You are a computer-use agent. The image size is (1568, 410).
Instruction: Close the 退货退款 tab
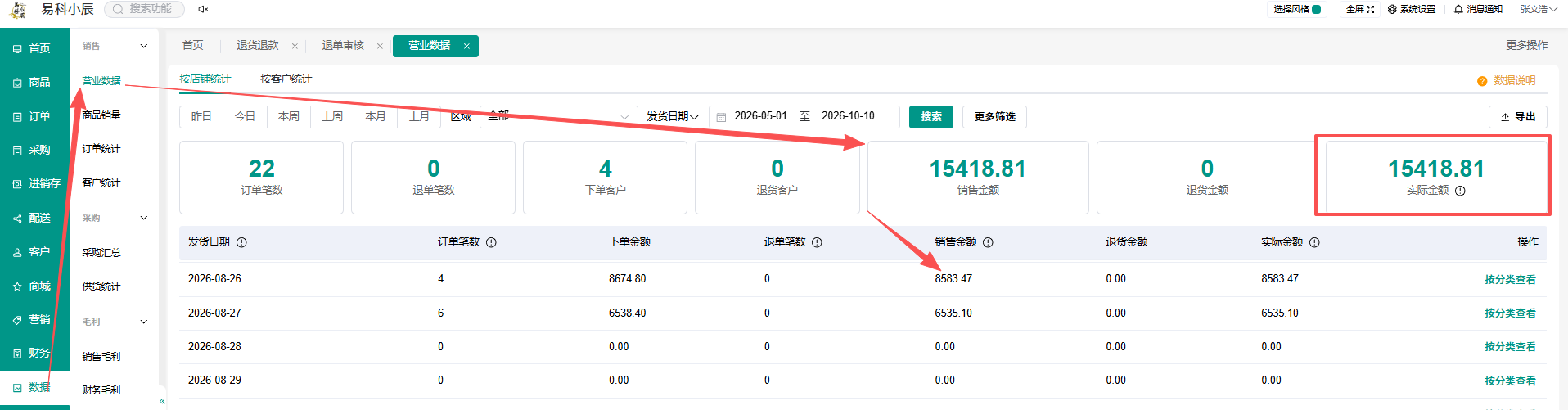(x=295, y=47)
